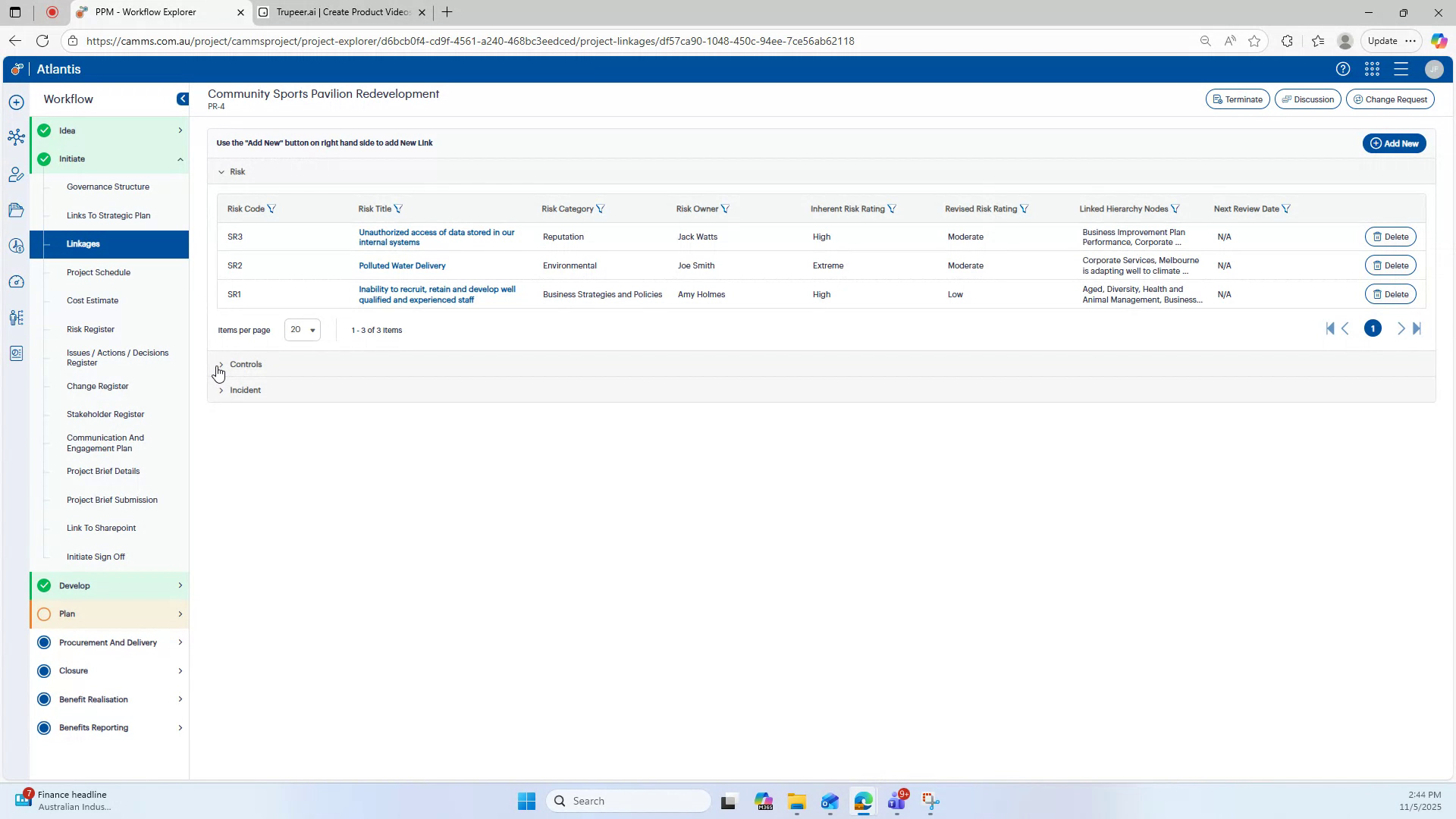Click the Windows taskbar search box
The width and height of the screenshot is (1456, 819).
(x=629, y=800)
